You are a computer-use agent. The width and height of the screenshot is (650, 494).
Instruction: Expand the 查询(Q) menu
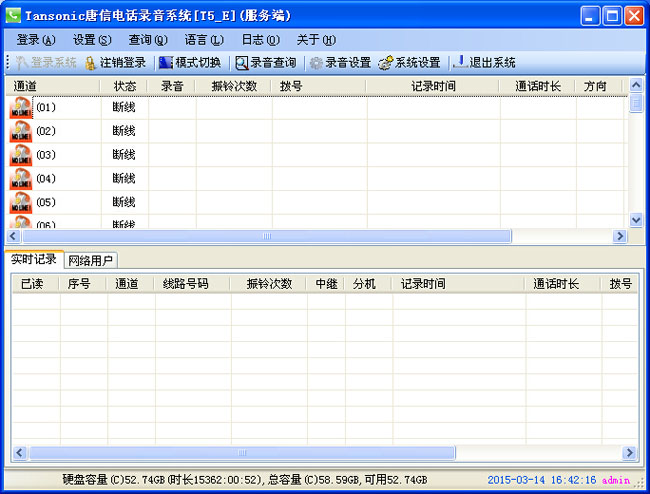click(148, 40)
